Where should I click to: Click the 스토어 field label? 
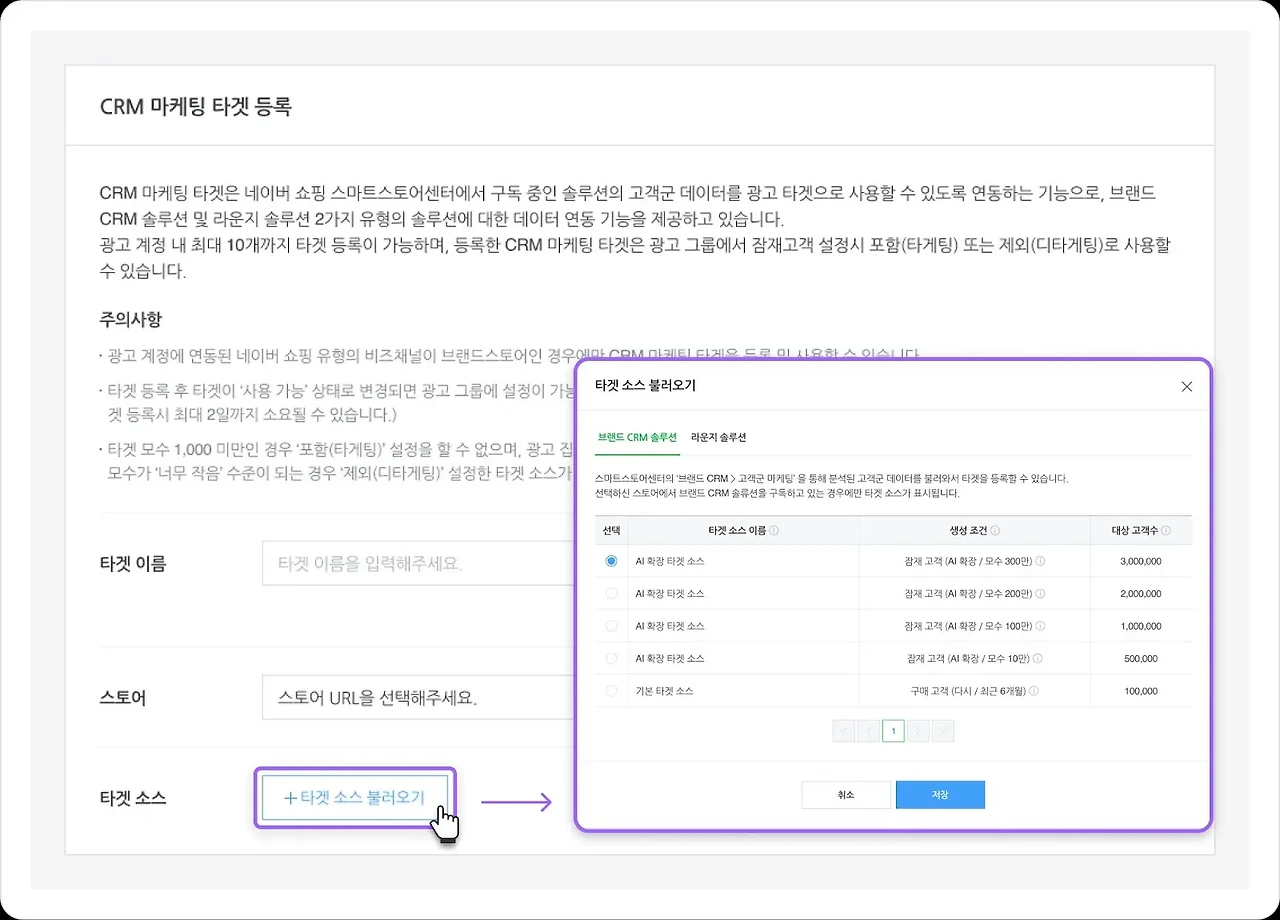(123, 698)
